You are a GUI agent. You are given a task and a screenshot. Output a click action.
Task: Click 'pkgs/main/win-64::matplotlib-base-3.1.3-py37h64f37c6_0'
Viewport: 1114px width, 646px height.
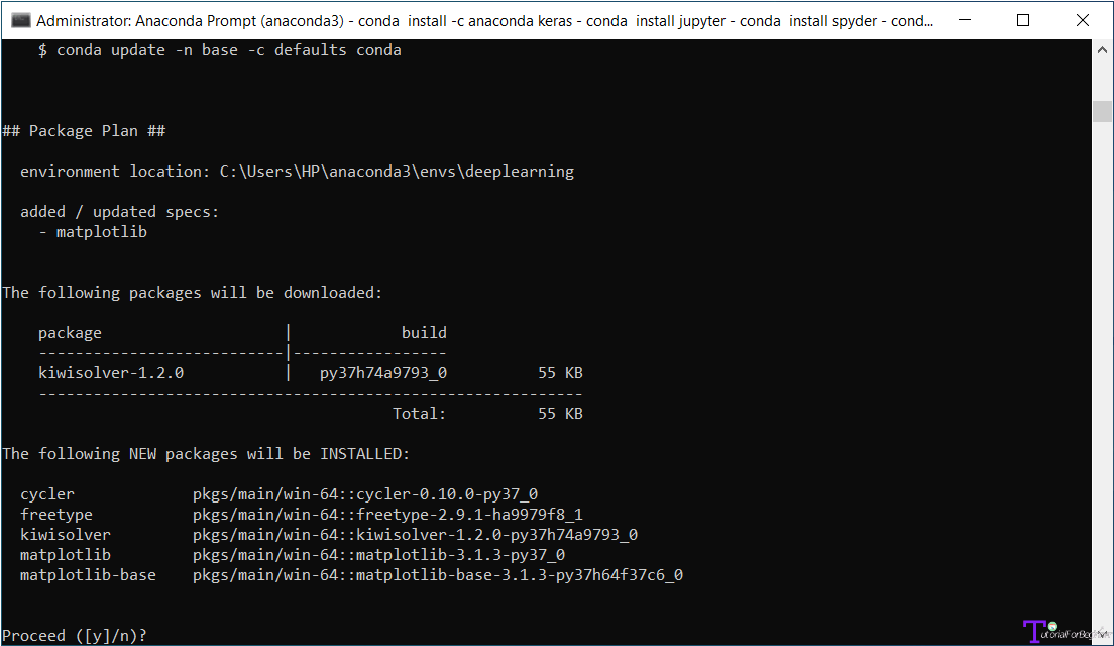tap(438, 575)
